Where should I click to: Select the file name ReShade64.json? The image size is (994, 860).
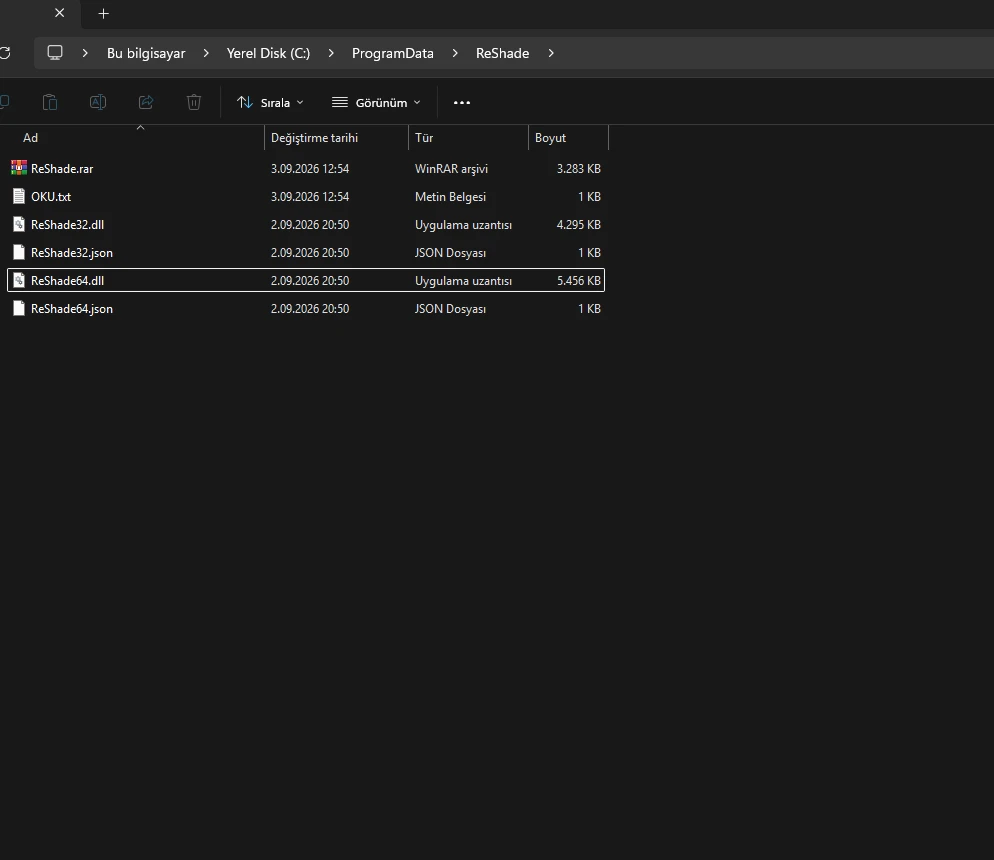[x=72, y=309]
